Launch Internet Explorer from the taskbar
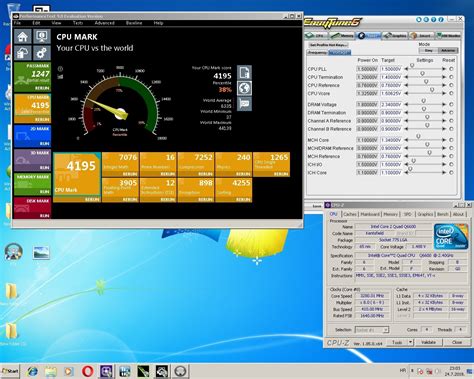 tap(32, 371)
